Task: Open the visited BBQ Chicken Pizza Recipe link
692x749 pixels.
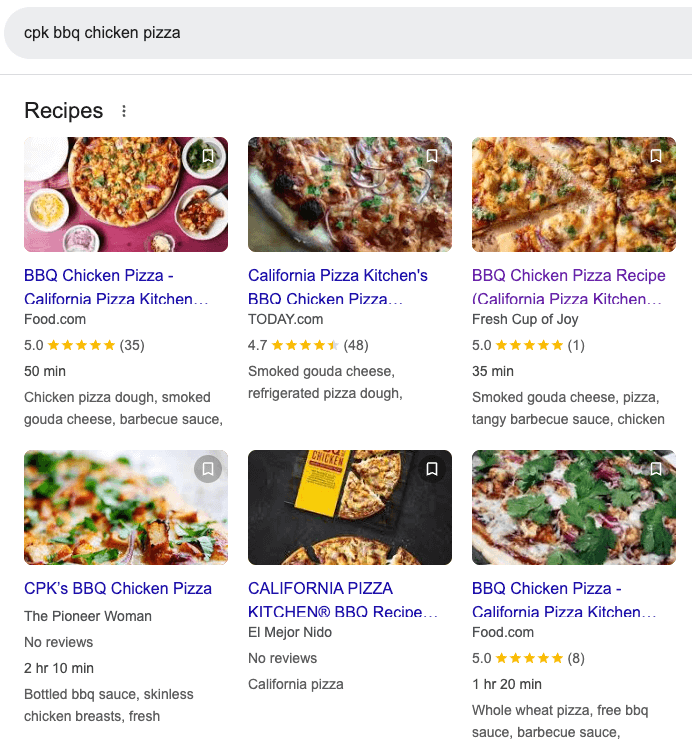Action: point(568,286)
